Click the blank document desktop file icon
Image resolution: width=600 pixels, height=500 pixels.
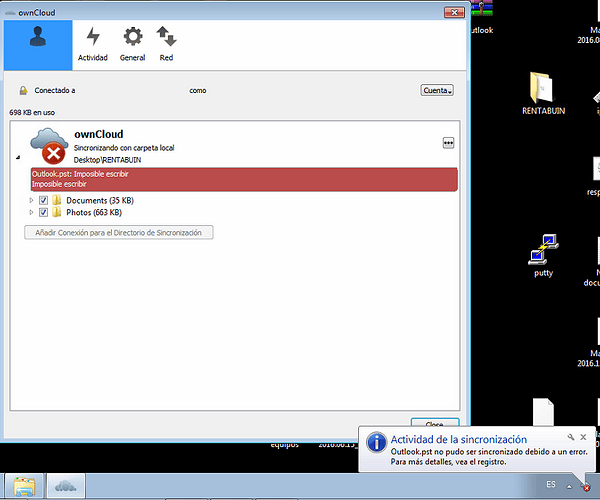click(x=543, y=412)
